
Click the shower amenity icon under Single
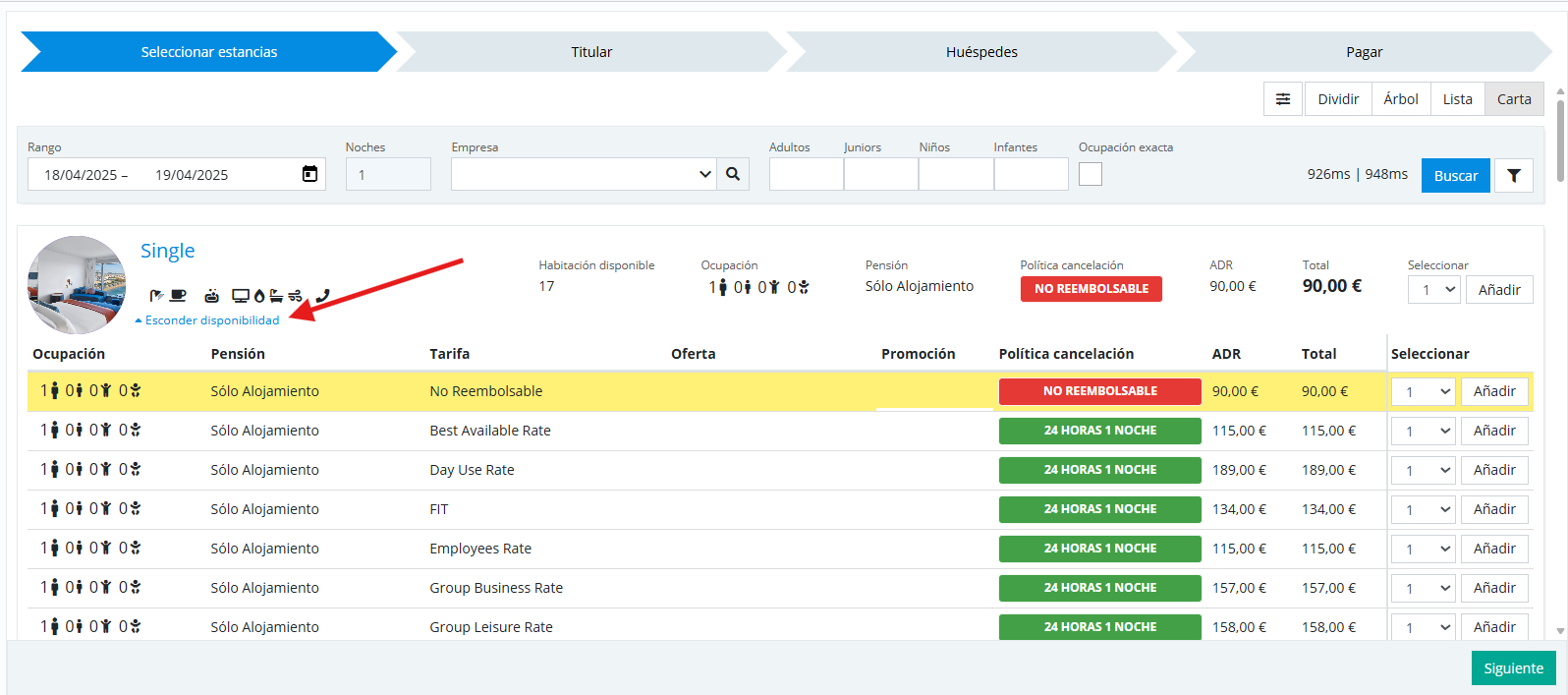(157, 295)
